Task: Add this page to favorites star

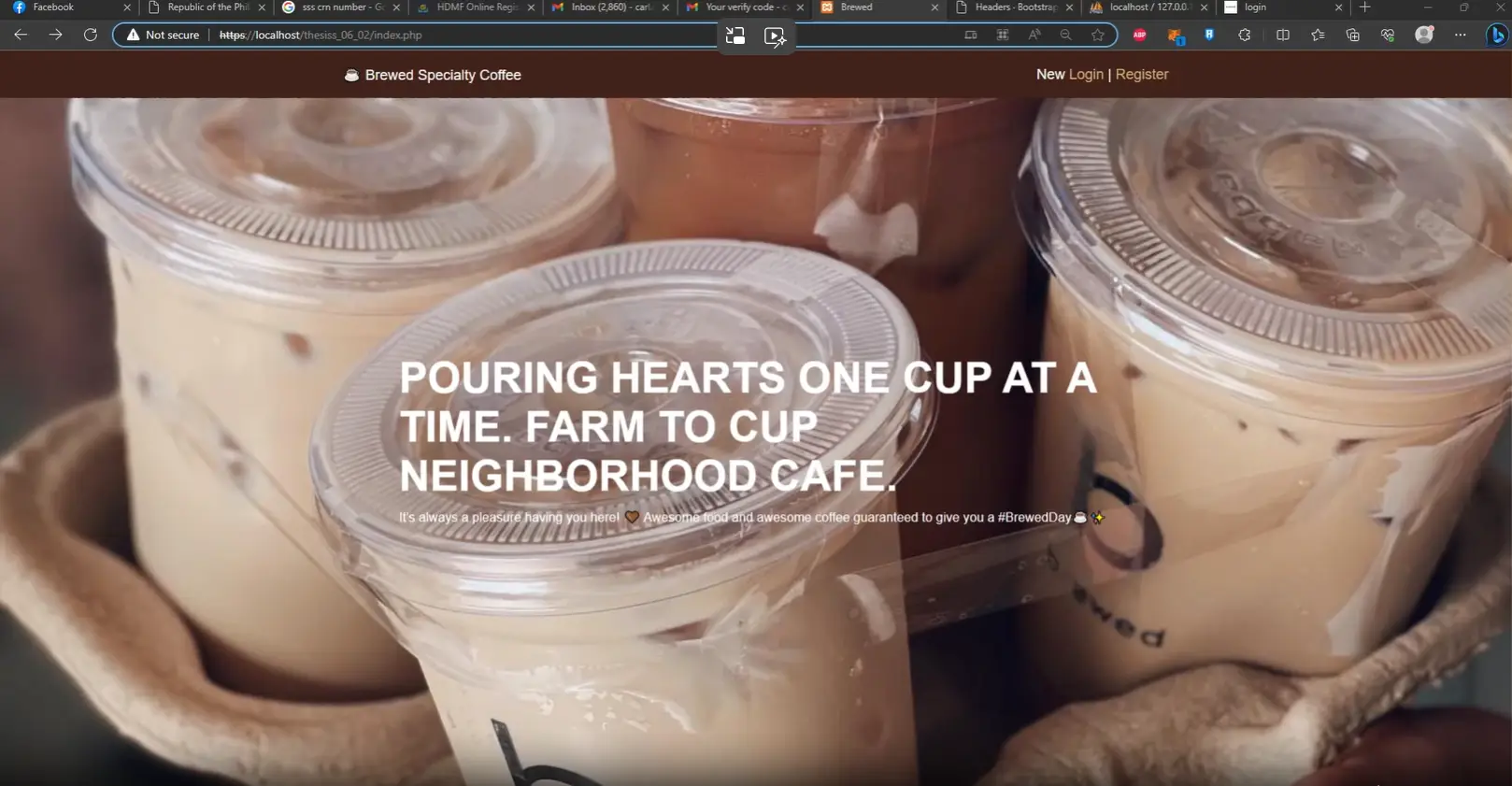Action: pos(1098,35)
